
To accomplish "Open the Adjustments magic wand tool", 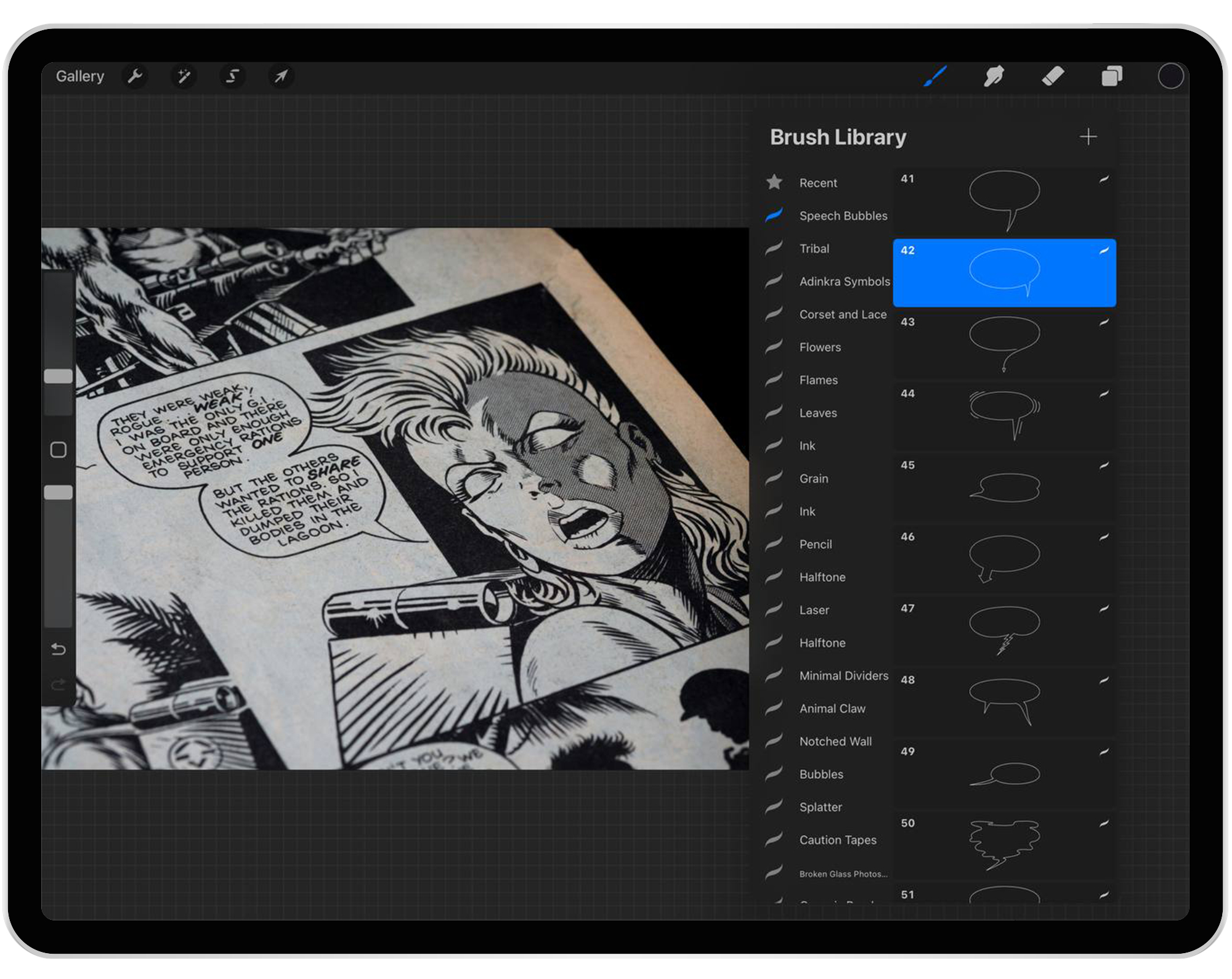I will pos(184,76).
